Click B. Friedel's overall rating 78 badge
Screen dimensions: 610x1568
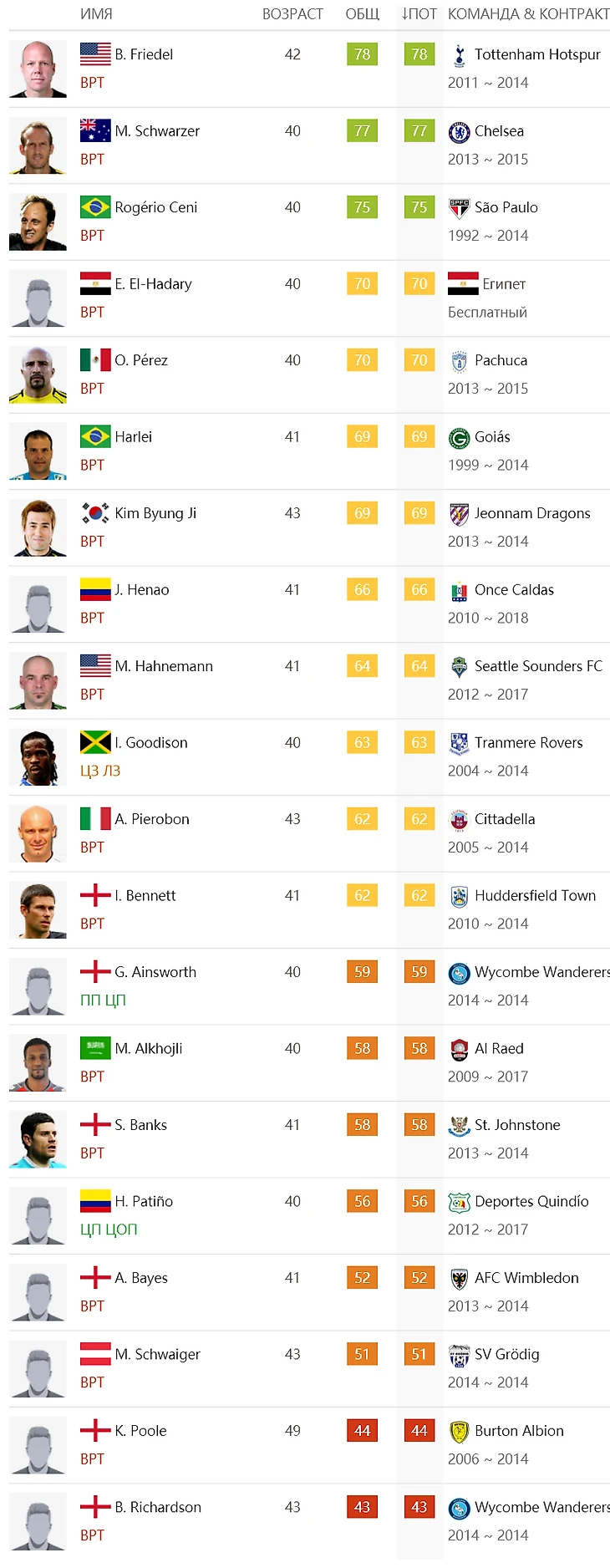[362, 54]
